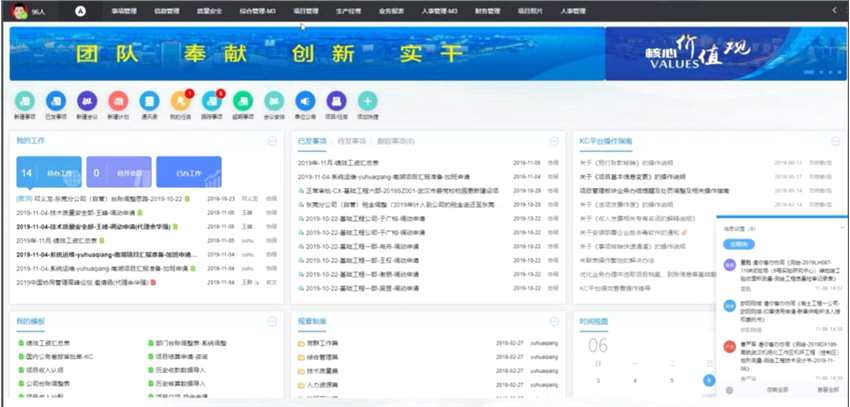Open the teal 会议安排 shortcut icon
This screenshot has width=850, height=407.
tap(274, 101)
